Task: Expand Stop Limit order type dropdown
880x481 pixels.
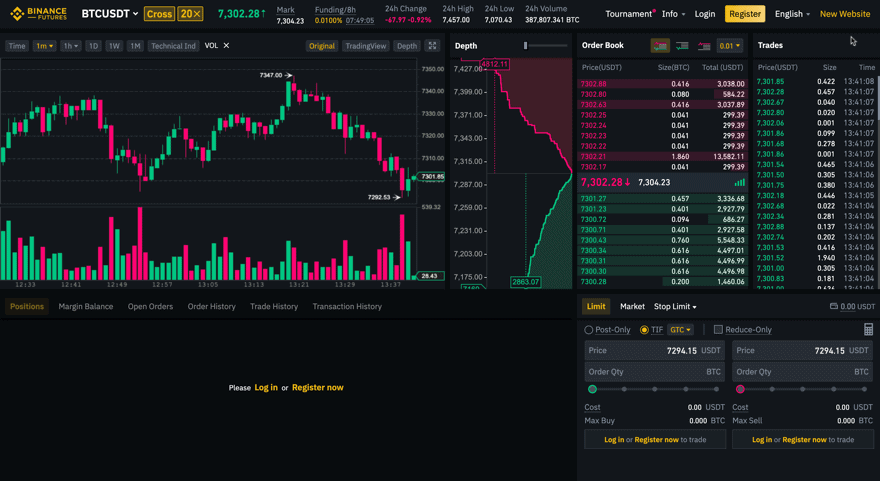Action: click(x=675, y=306)
